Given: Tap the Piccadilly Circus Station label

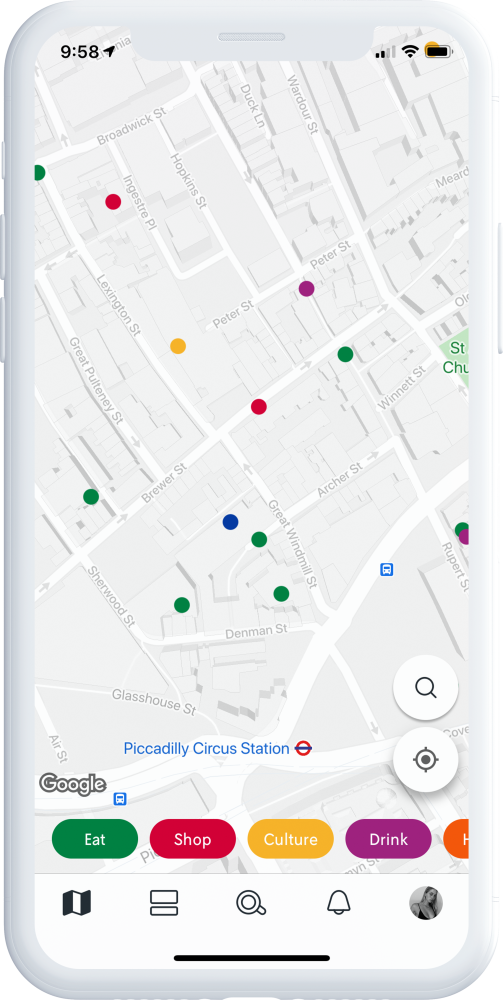Looking at the screenshot, I should (207, 748).
